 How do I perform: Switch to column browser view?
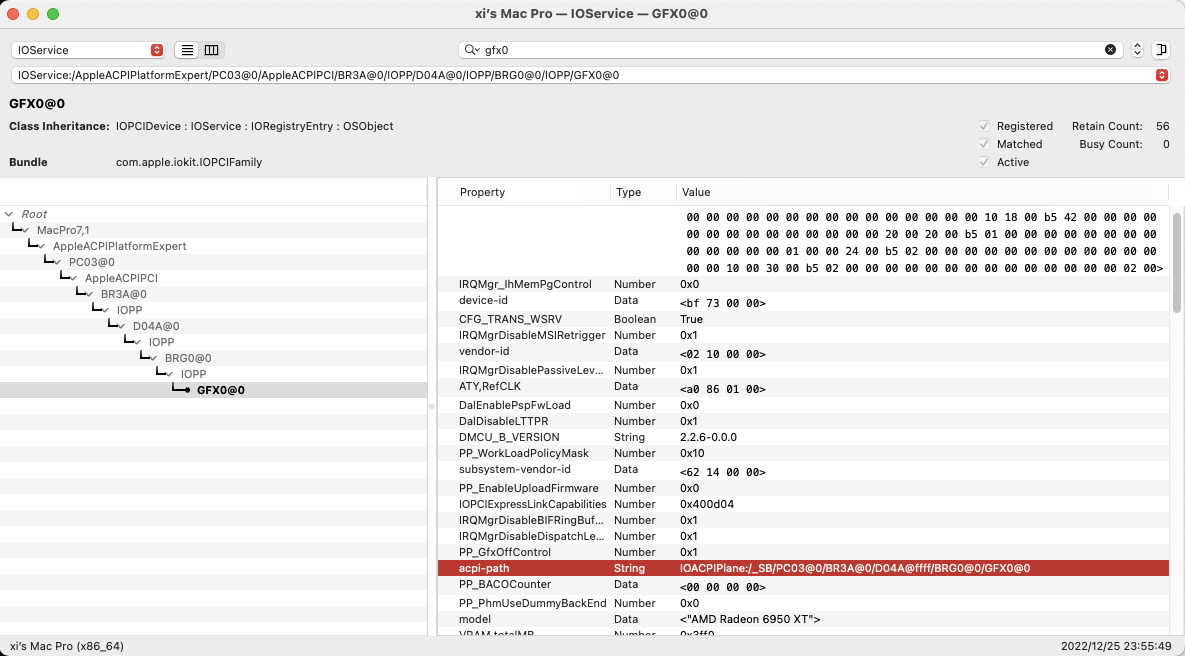click(211, 50)
